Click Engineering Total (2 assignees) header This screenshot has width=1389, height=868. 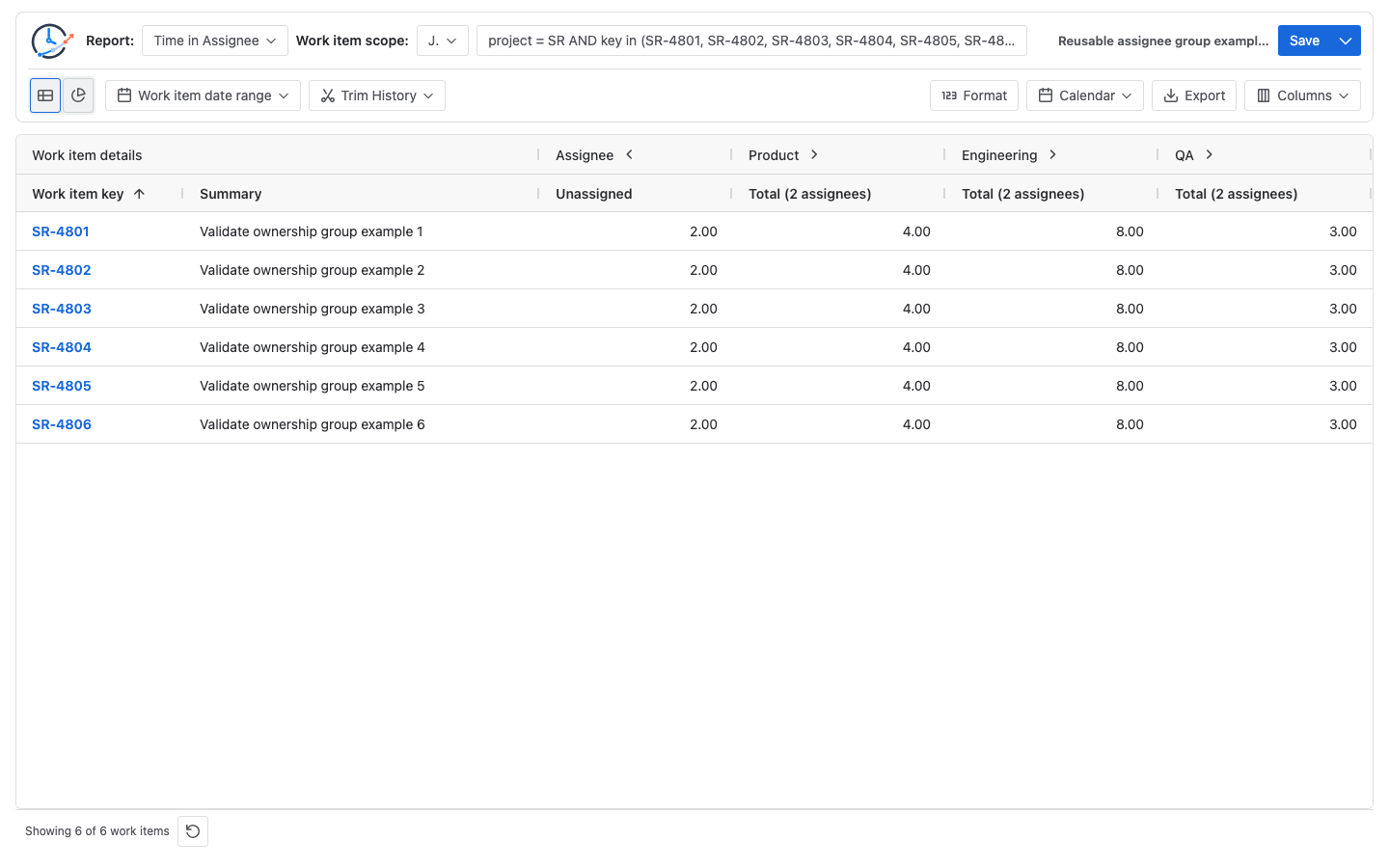(x=1023, y=194)
